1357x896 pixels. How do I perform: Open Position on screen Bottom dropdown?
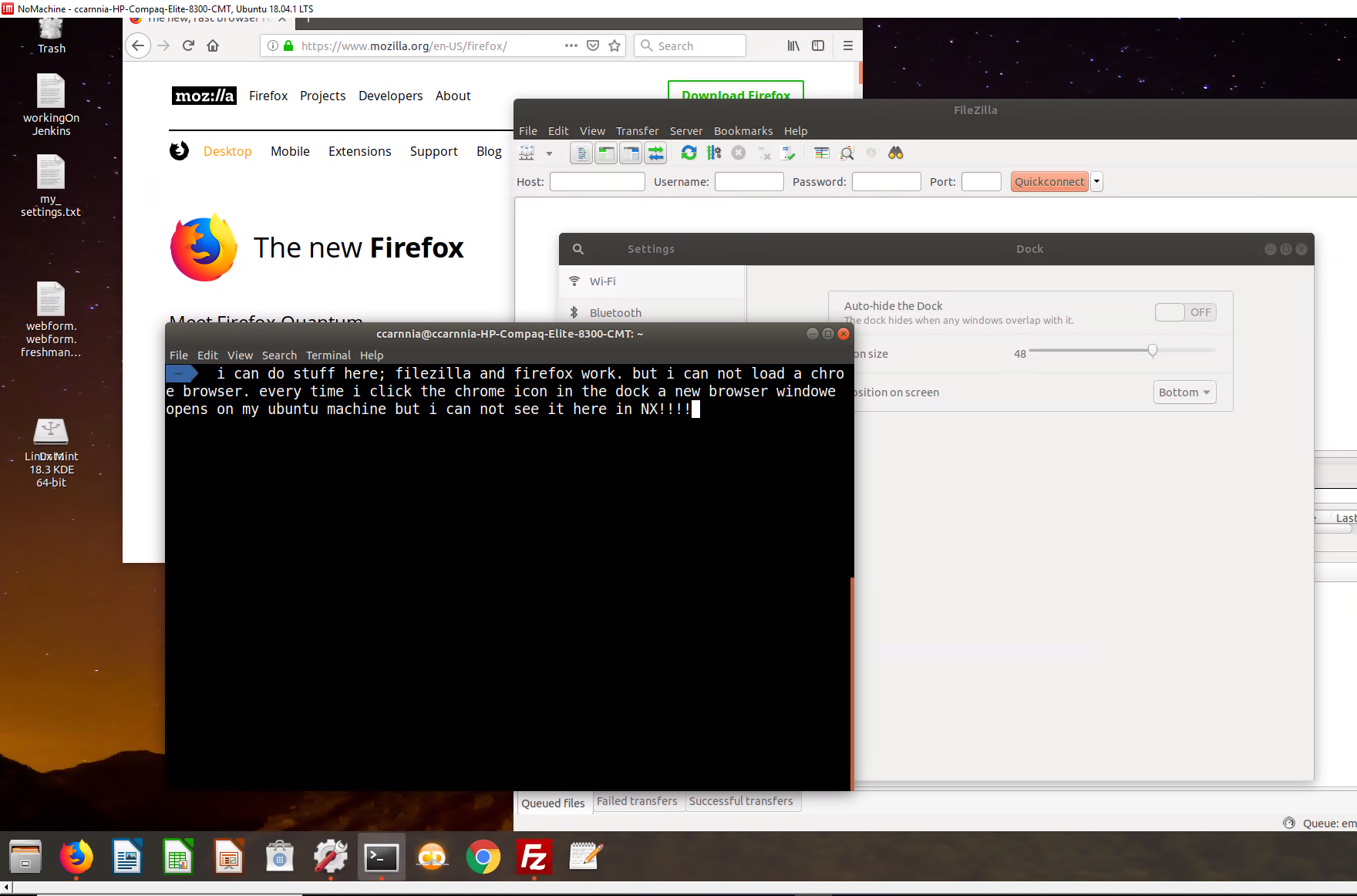click(x=1185, y=392)
